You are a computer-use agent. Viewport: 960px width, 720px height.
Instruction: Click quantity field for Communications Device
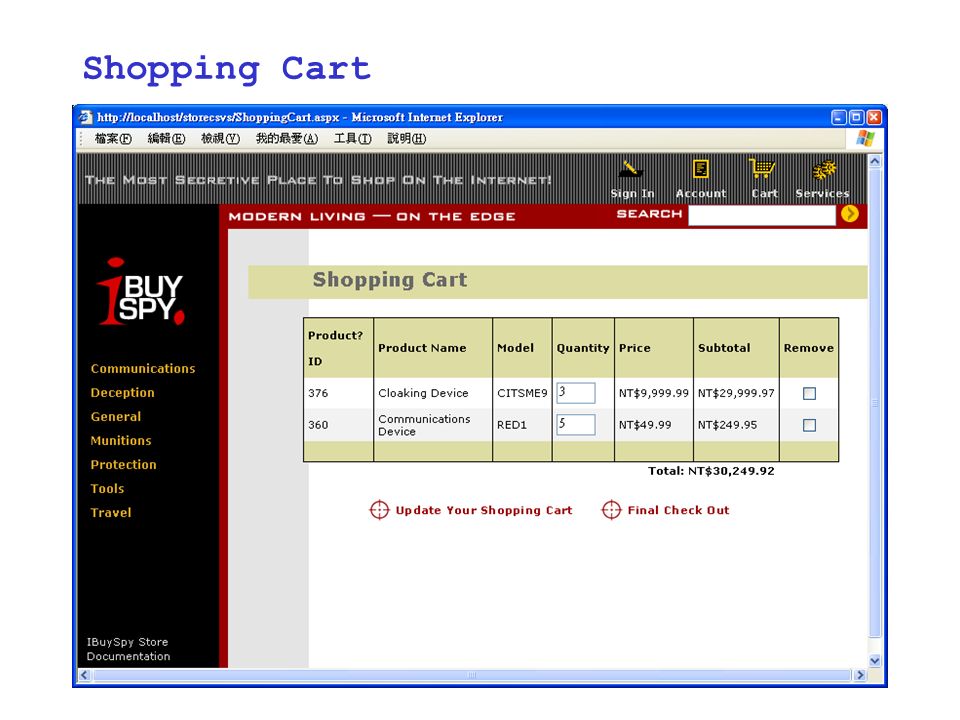(x=576, y=424)
